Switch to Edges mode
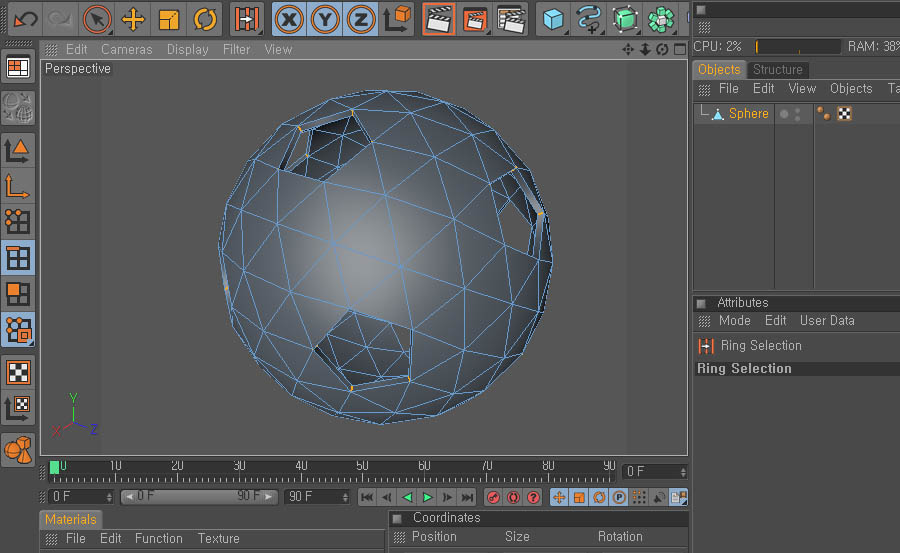The image size is (900, 553). coord(18,258)
